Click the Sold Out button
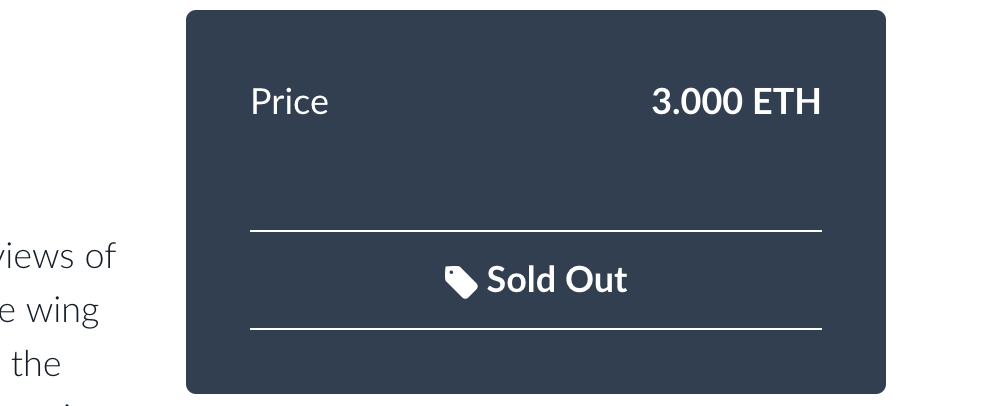 [536, 280]
